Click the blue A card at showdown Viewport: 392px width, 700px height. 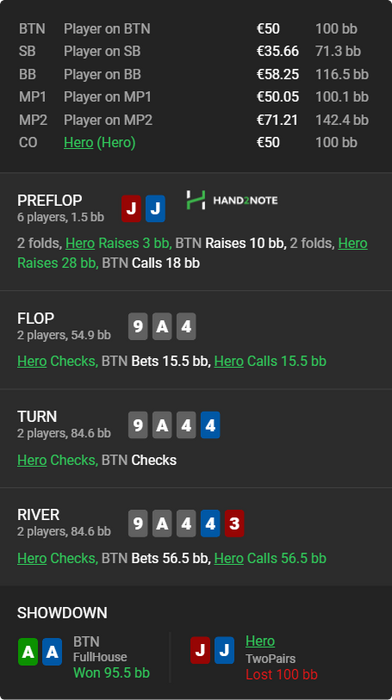[x=52, y=652]
